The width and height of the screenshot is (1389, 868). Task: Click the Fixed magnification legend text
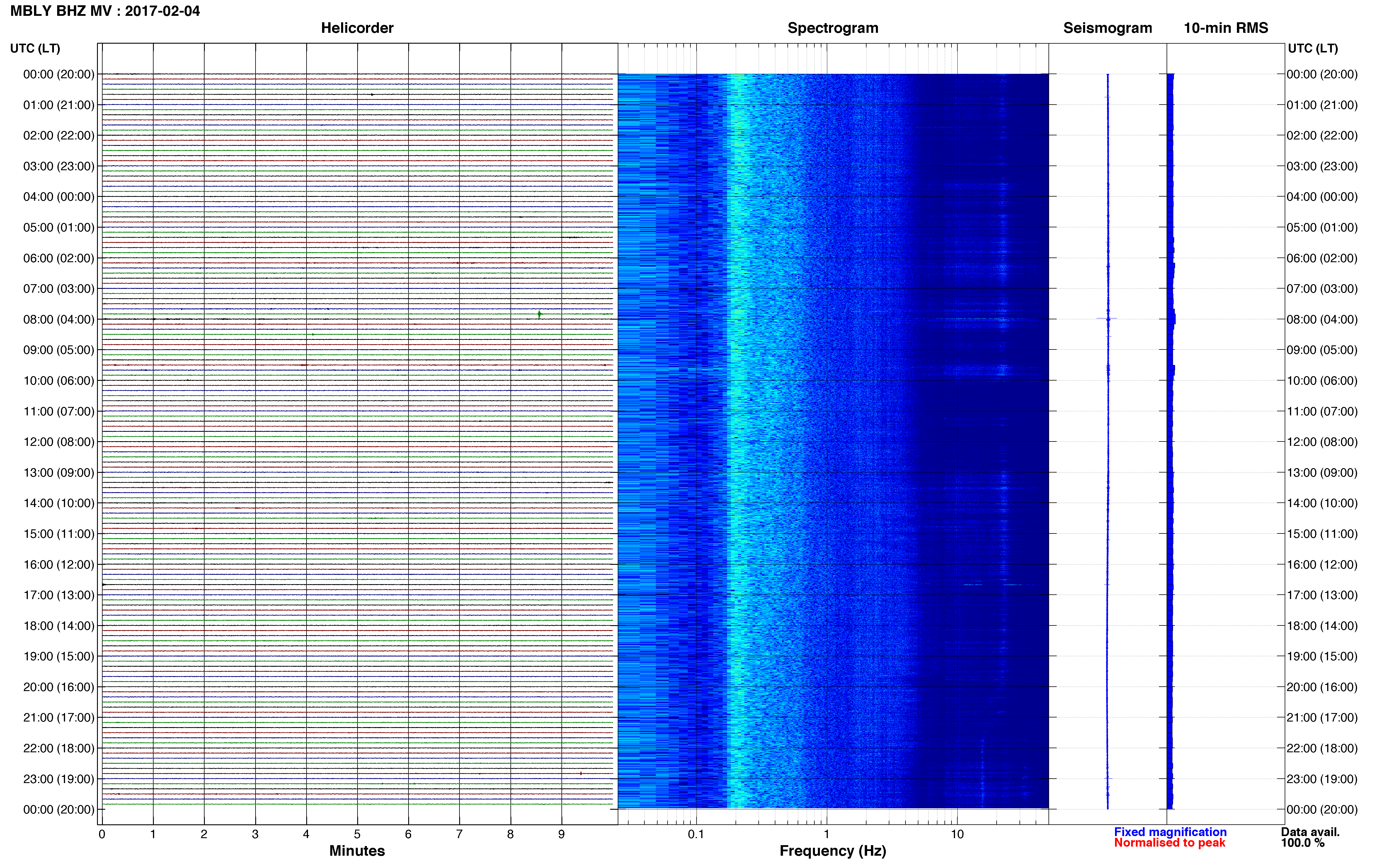[1170, 832]
